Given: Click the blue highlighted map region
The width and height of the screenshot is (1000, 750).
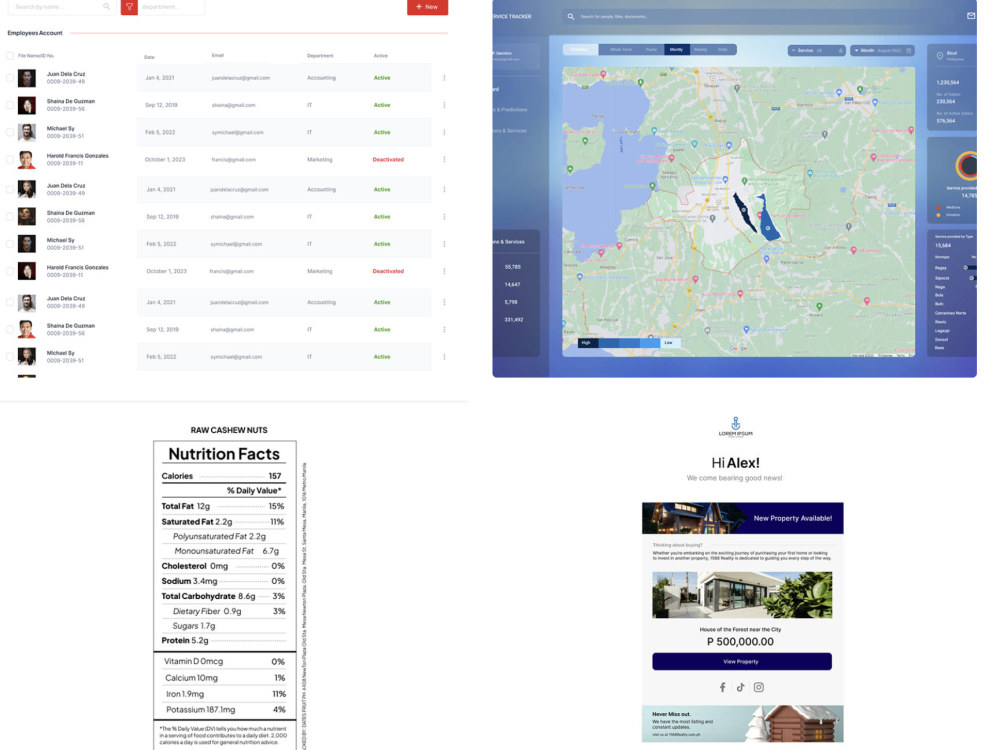Looking at the screenshot, I should coord(767,221).
